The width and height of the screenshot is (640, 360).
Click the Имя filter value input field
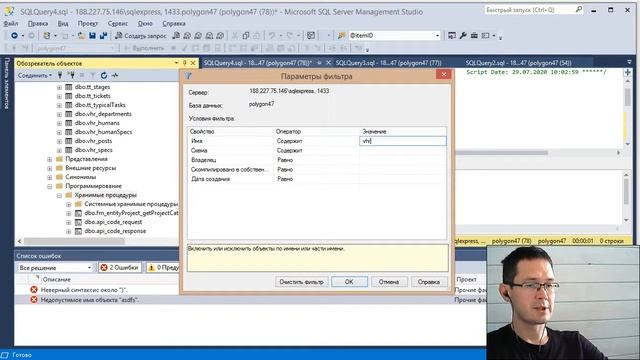click(403, 141)
